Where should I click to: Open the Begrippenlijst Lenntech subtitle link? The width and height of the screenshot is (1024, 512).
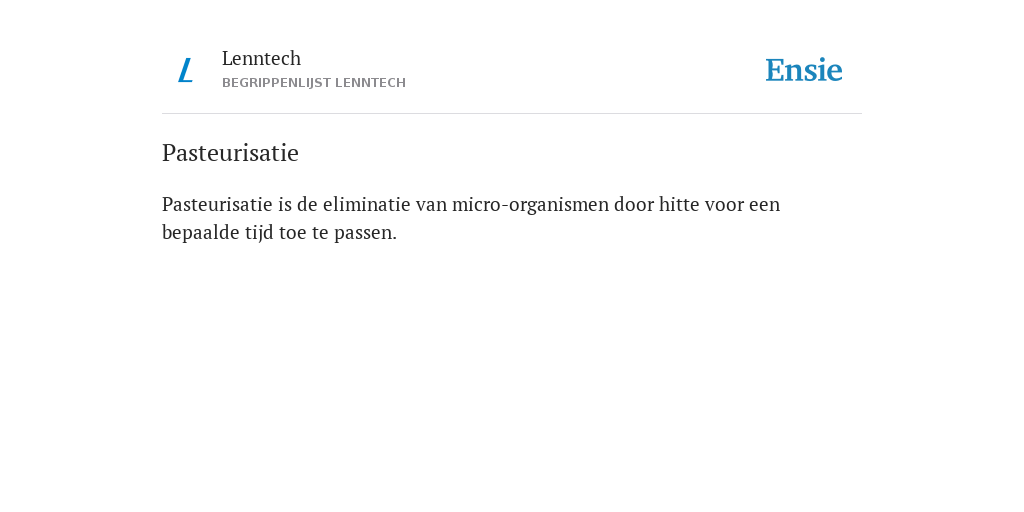click(x=313, y=83)
